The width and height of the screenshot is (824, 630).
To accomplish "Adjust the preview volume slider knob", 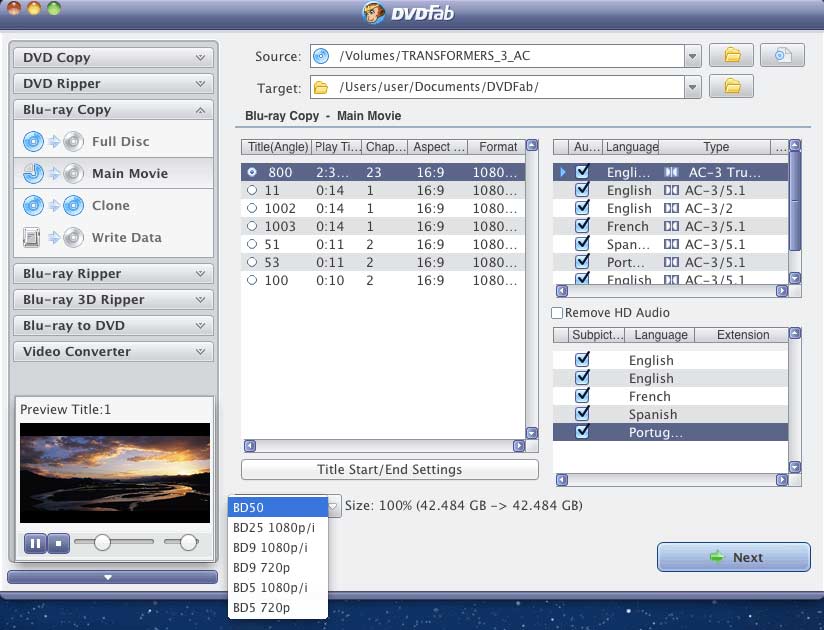I will (188, 542).
